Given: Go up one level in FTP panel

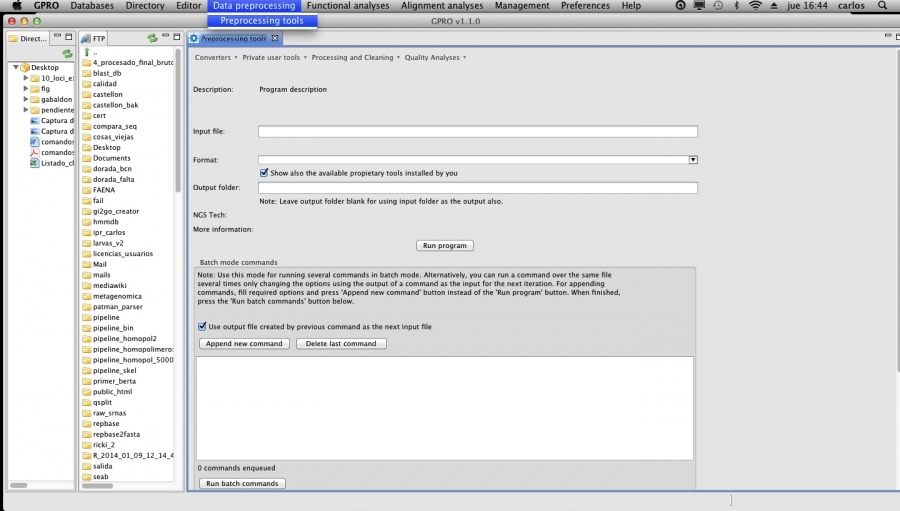Looking at the screenshot, I should [88, 52].
